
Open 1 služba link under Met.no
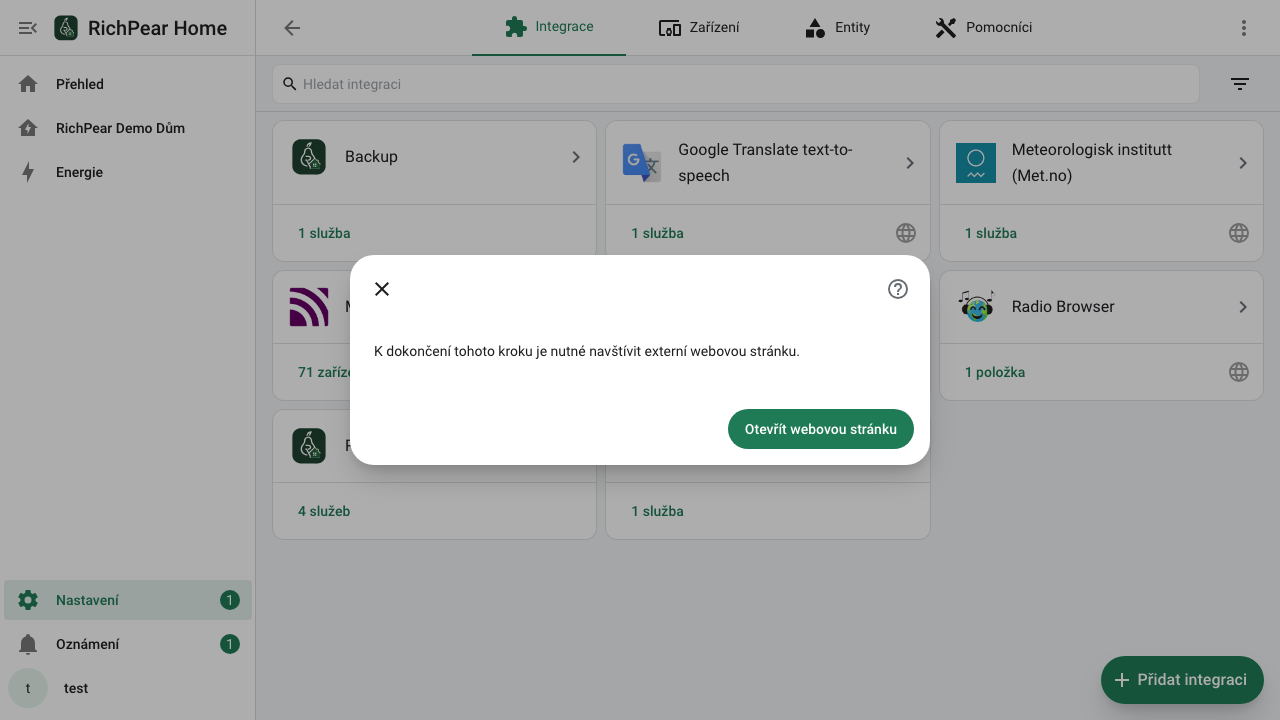click(x=991, y=233)
